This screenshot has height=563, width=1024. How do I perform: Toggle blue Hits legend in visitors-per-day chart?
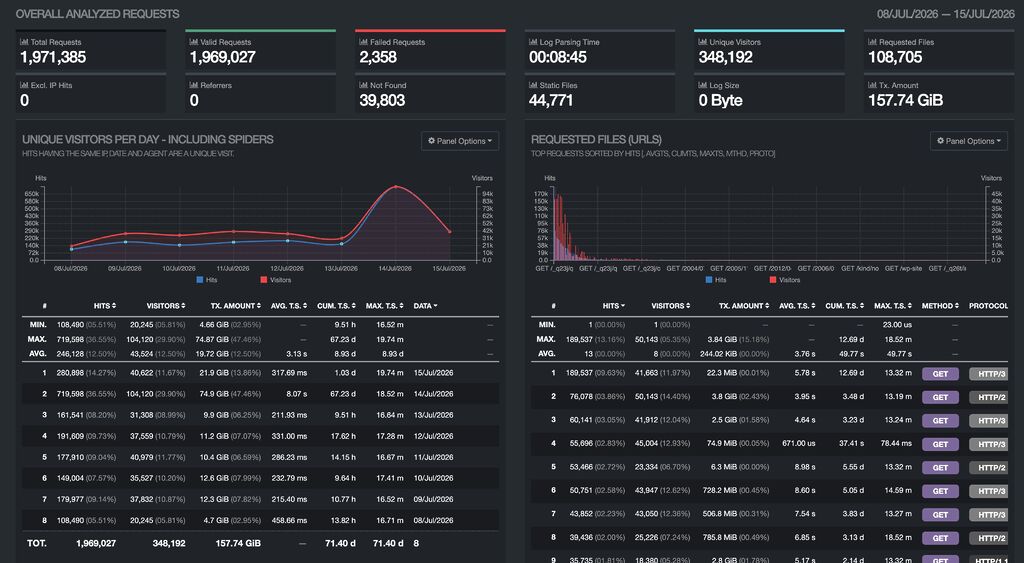[207, 280]
